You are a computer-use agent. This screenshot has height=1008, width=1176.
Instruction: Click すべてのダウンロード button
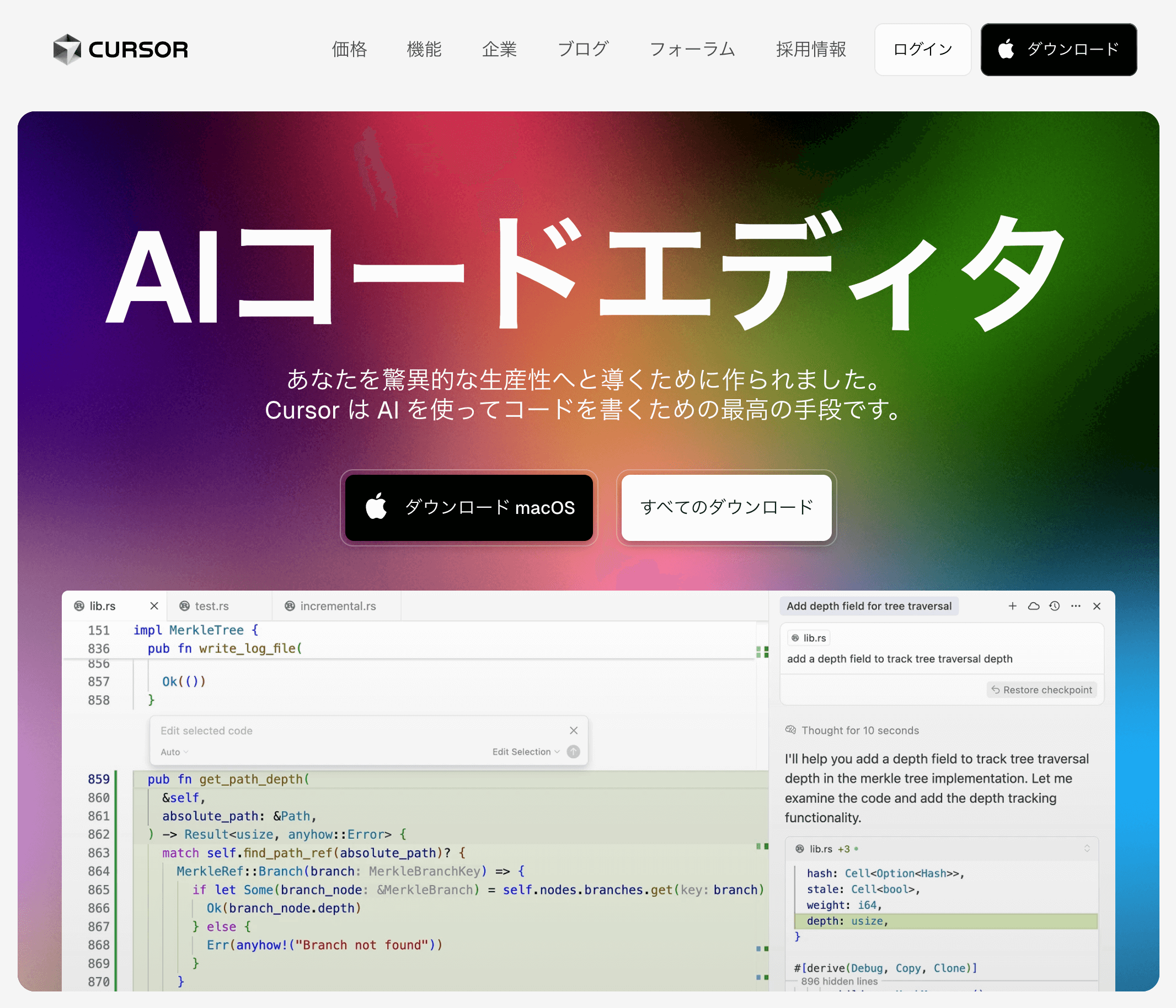coord(726,508)
